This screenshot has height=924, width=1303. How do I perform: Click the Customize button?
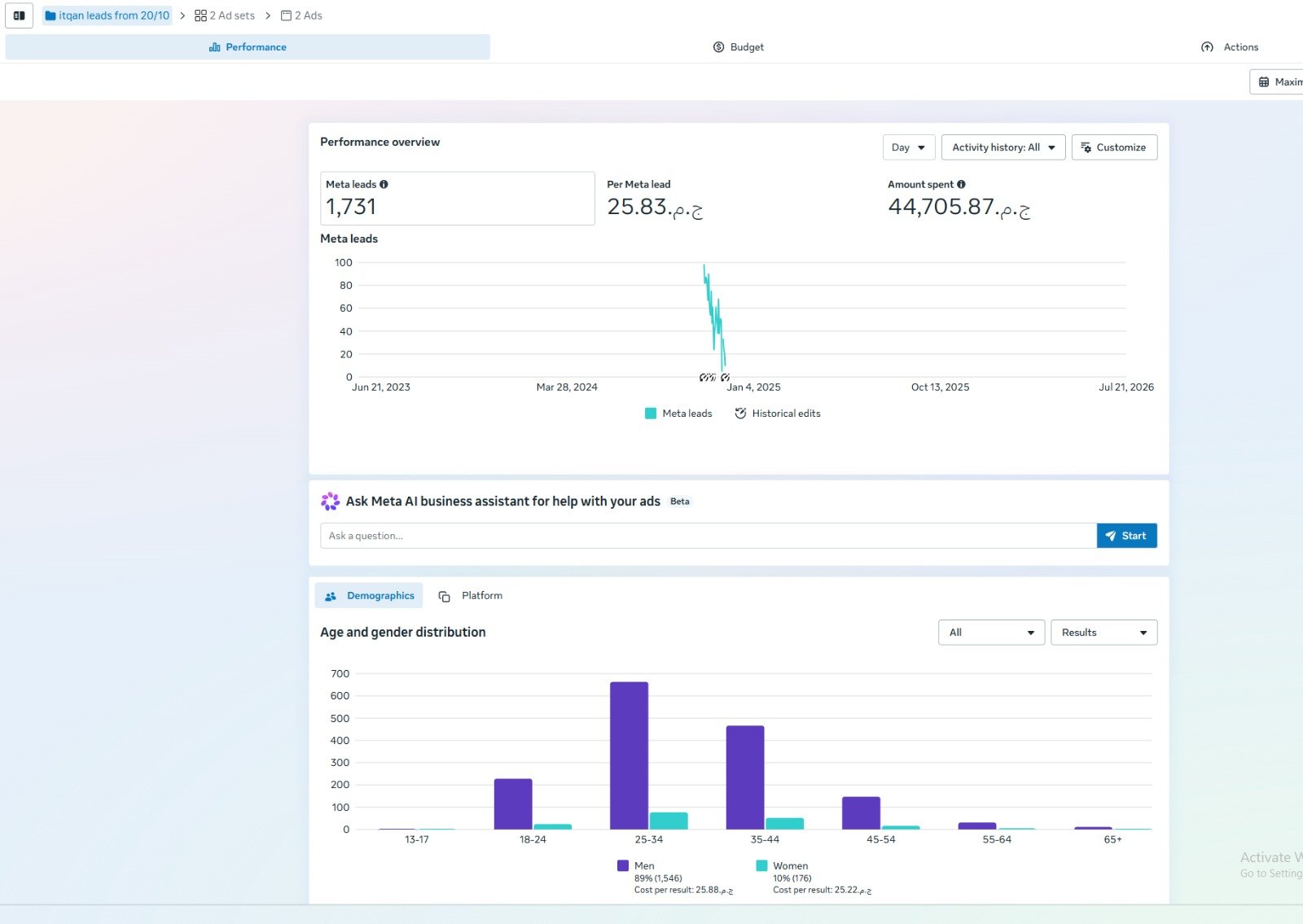click(1114, 147)
